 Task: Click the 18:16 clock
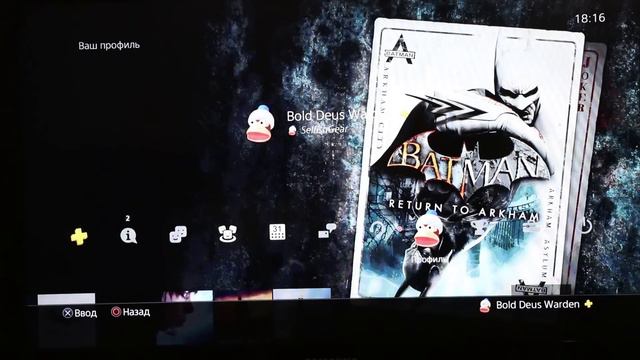point(590,18)
